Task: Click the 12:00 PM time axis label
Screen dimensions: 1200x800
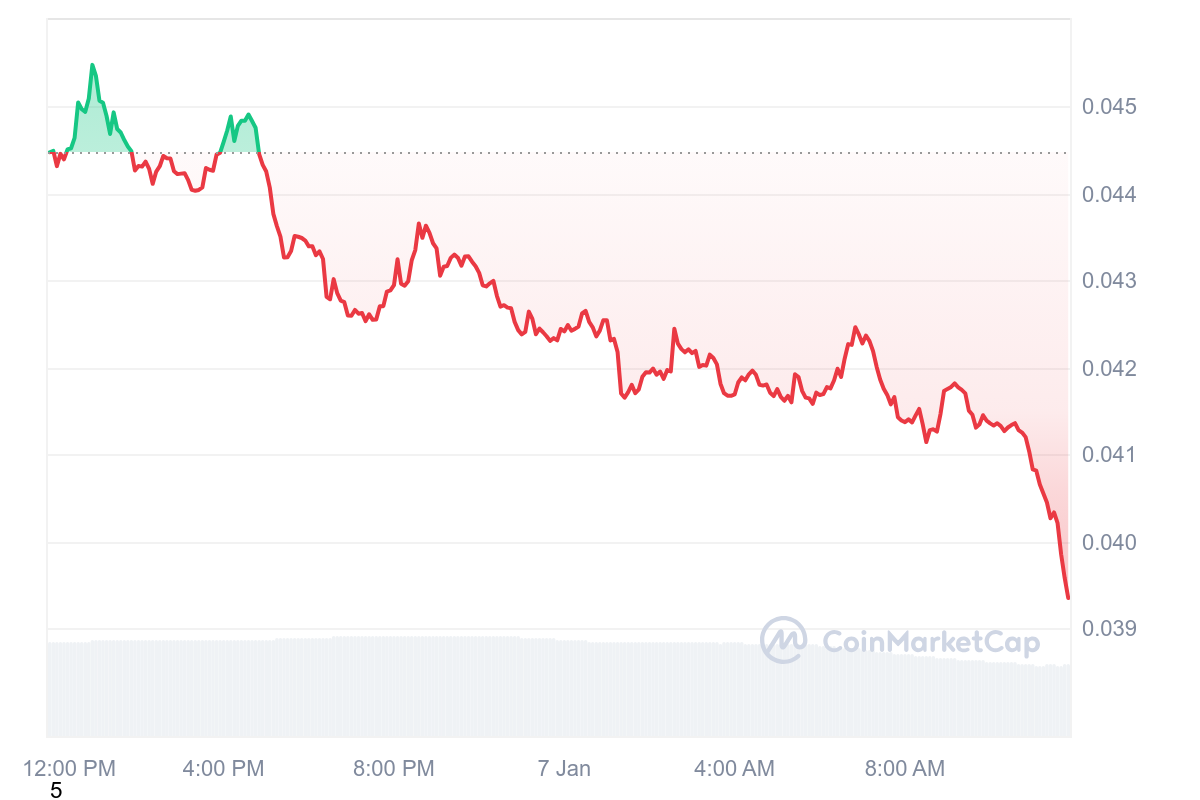Action: [70, 768]
